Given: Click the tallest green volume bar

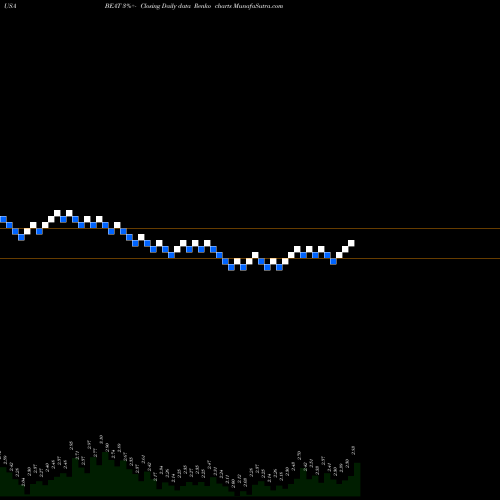Looking at the screenshot, I should tap(104, 474).
